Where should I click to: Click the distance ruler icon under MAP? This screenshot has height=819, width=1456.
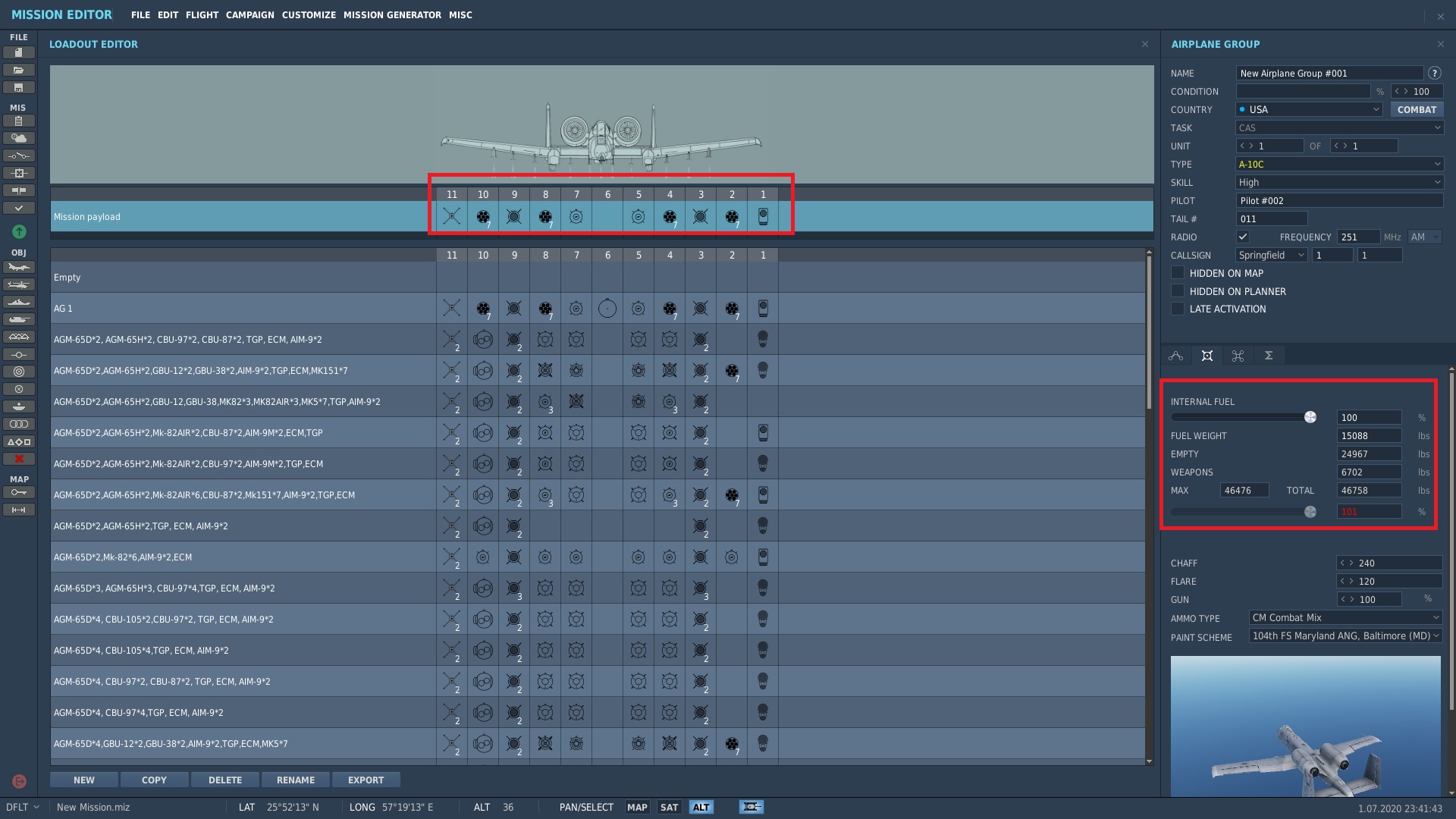click(19, 510)
